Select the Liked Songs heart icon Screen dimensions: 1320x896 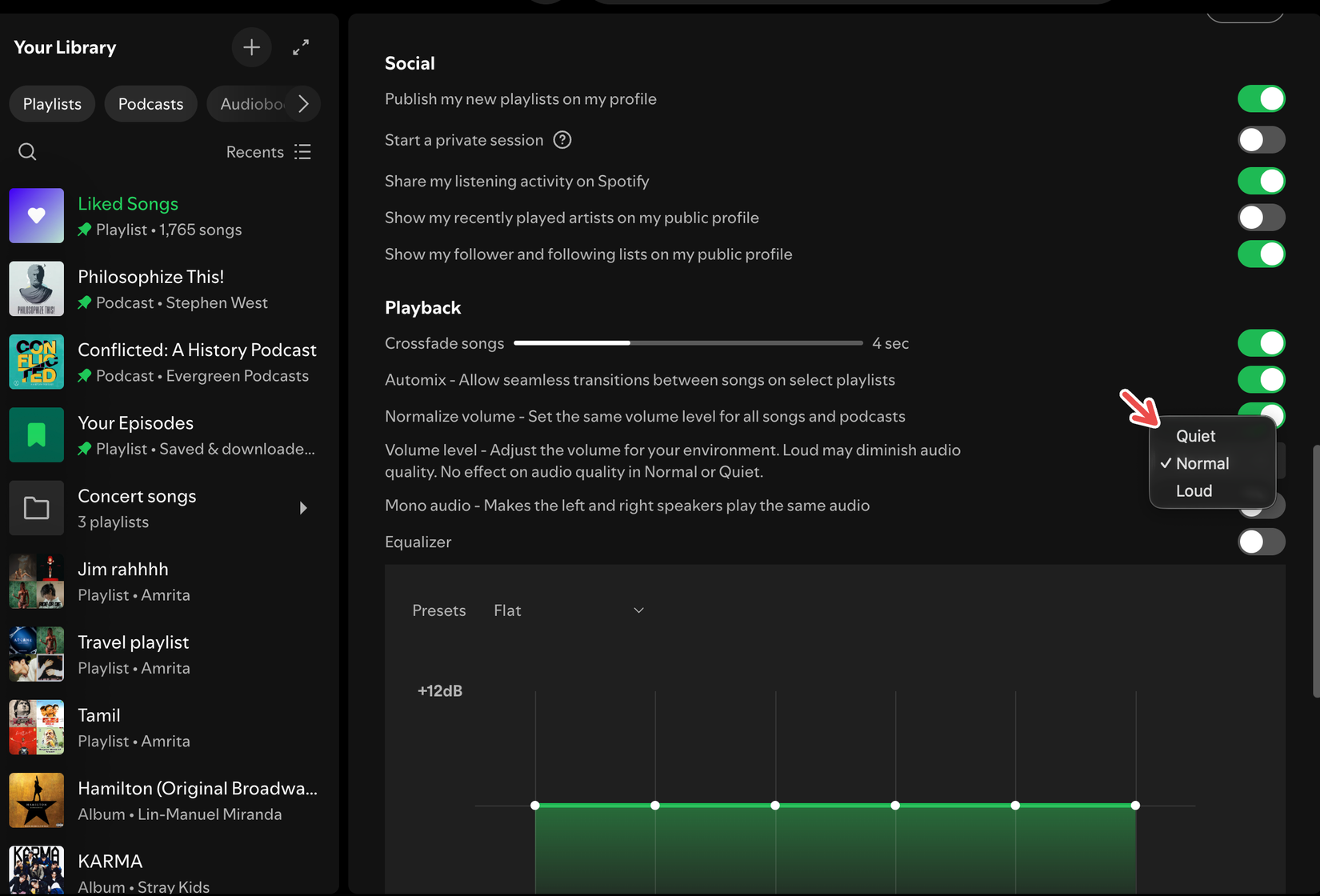[x=36, y=215]
